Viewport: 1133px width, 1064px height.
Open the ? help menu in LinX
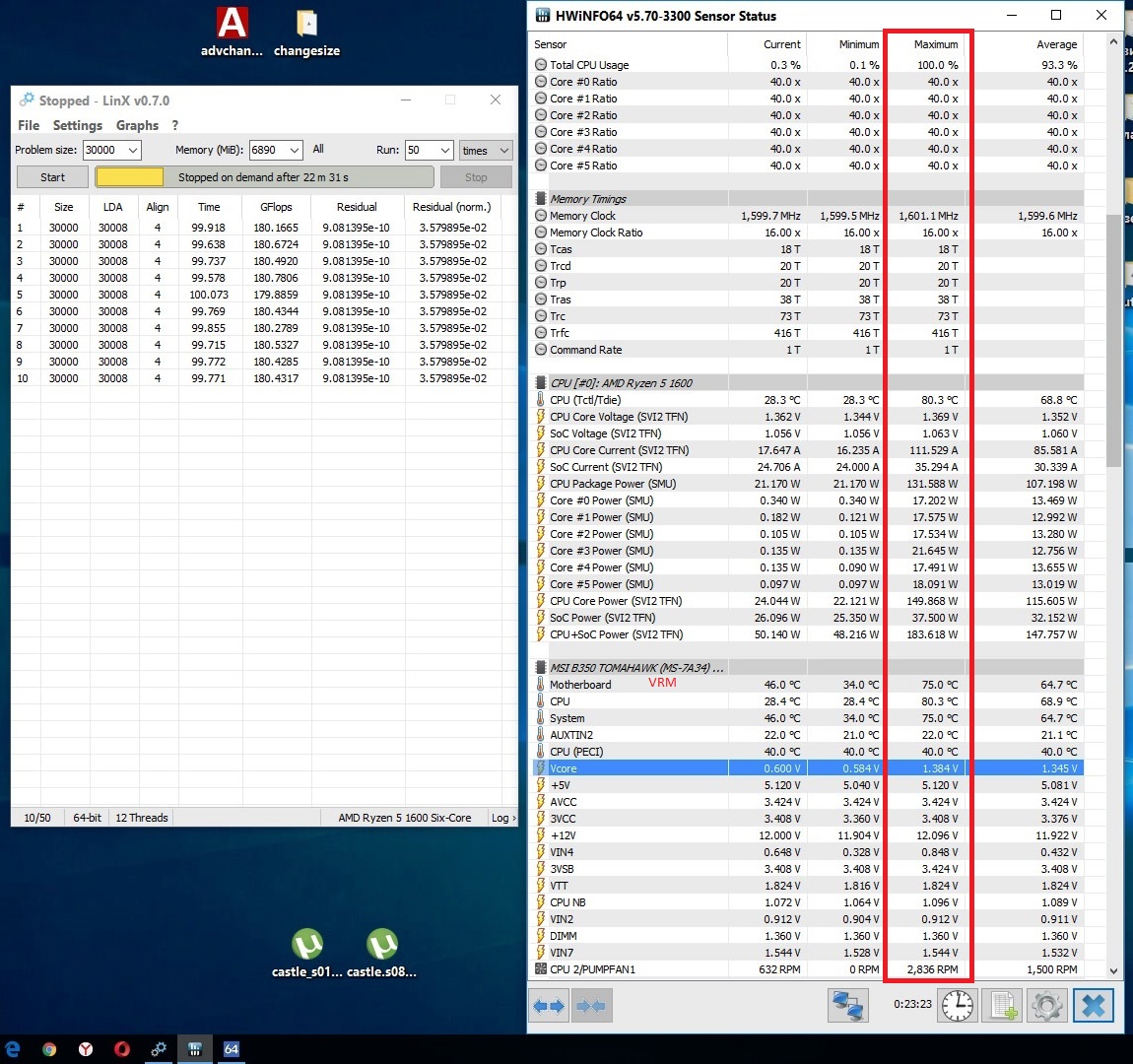coord(174,125)
